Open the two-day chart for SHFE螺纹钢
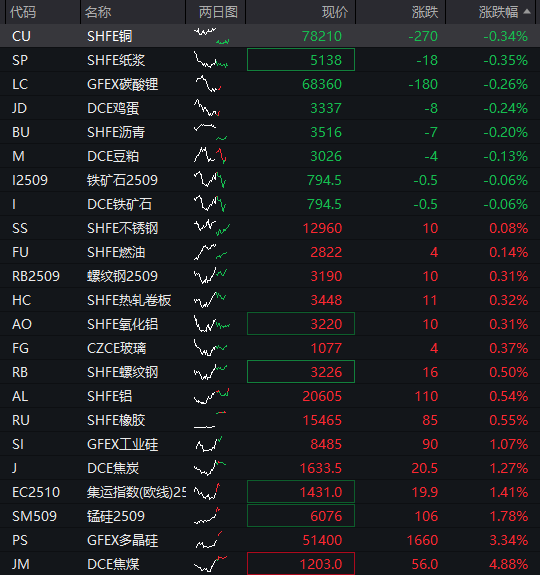540x575 pixels. pos(210,372)
